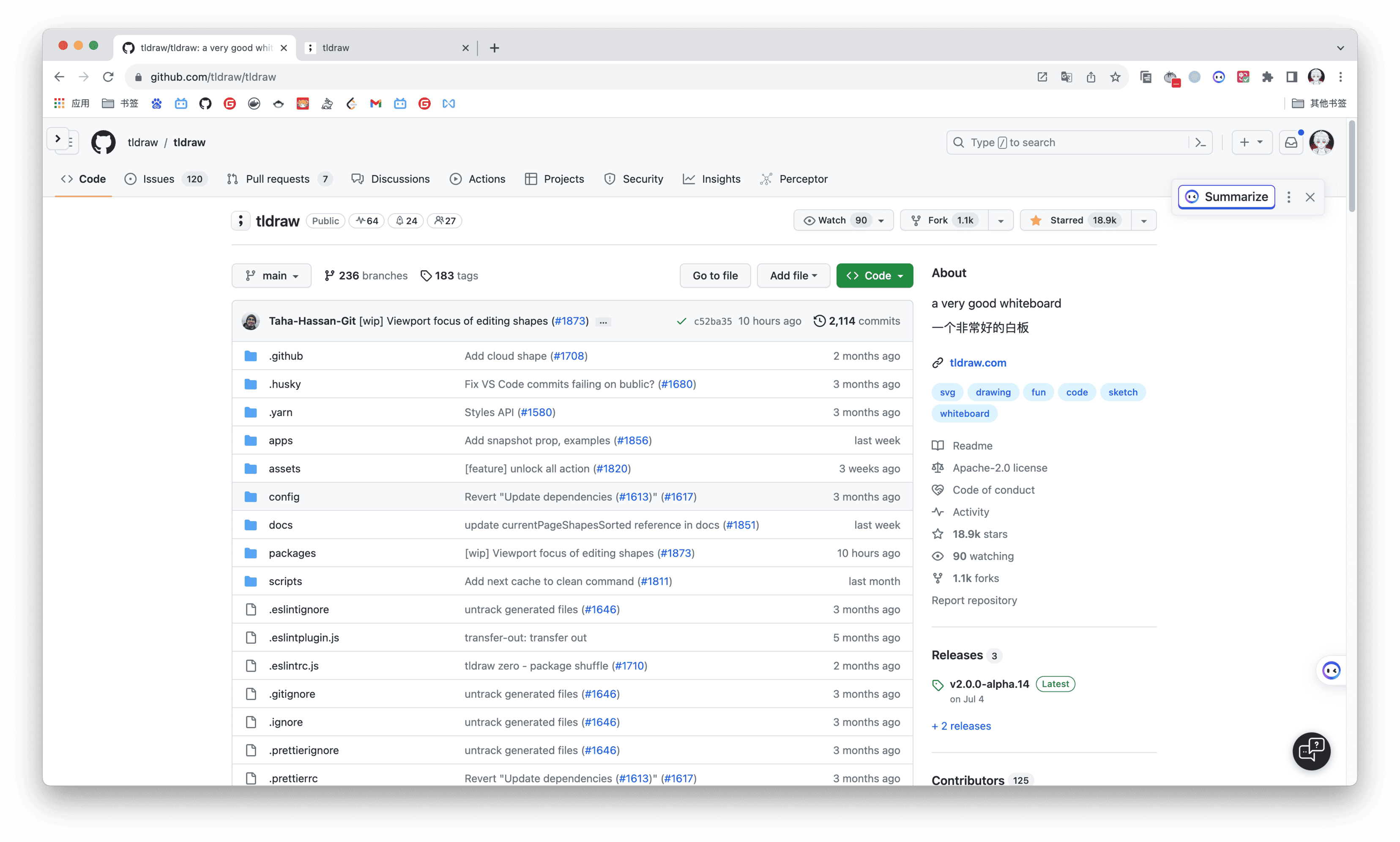Open the Add file dropdown

pyautogui.click(x=793, y=276)
